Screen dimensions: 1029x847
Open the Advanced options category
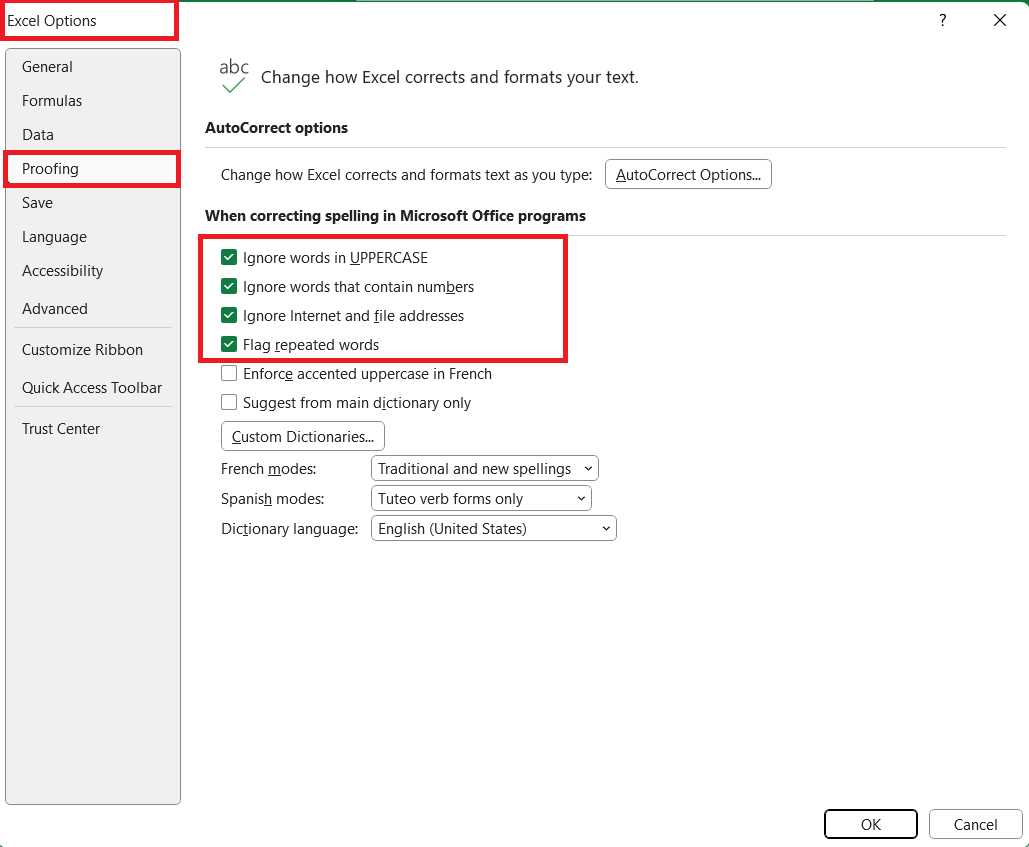[x=93, y=309]
